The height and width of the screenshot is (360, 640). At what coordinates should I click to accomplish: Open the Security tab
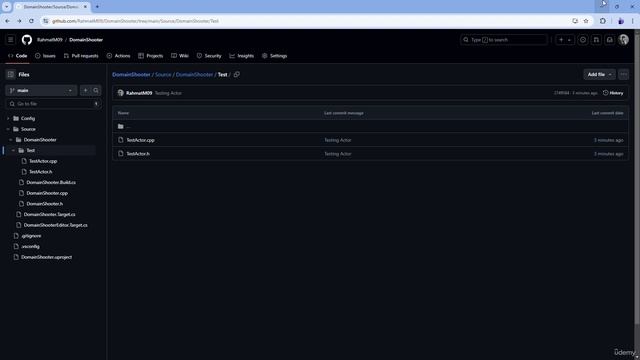pyautogui.click(x=209, y=56)
